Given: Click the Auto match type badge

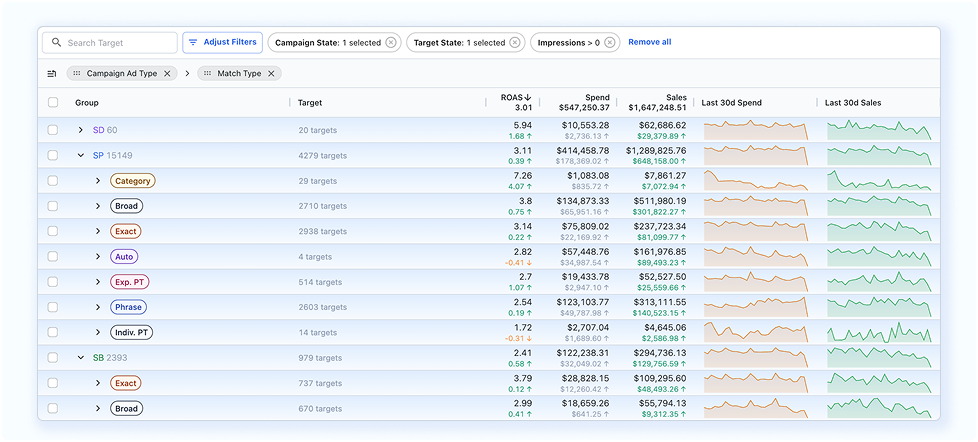Looking at the screenshot, I should [124, 256].
